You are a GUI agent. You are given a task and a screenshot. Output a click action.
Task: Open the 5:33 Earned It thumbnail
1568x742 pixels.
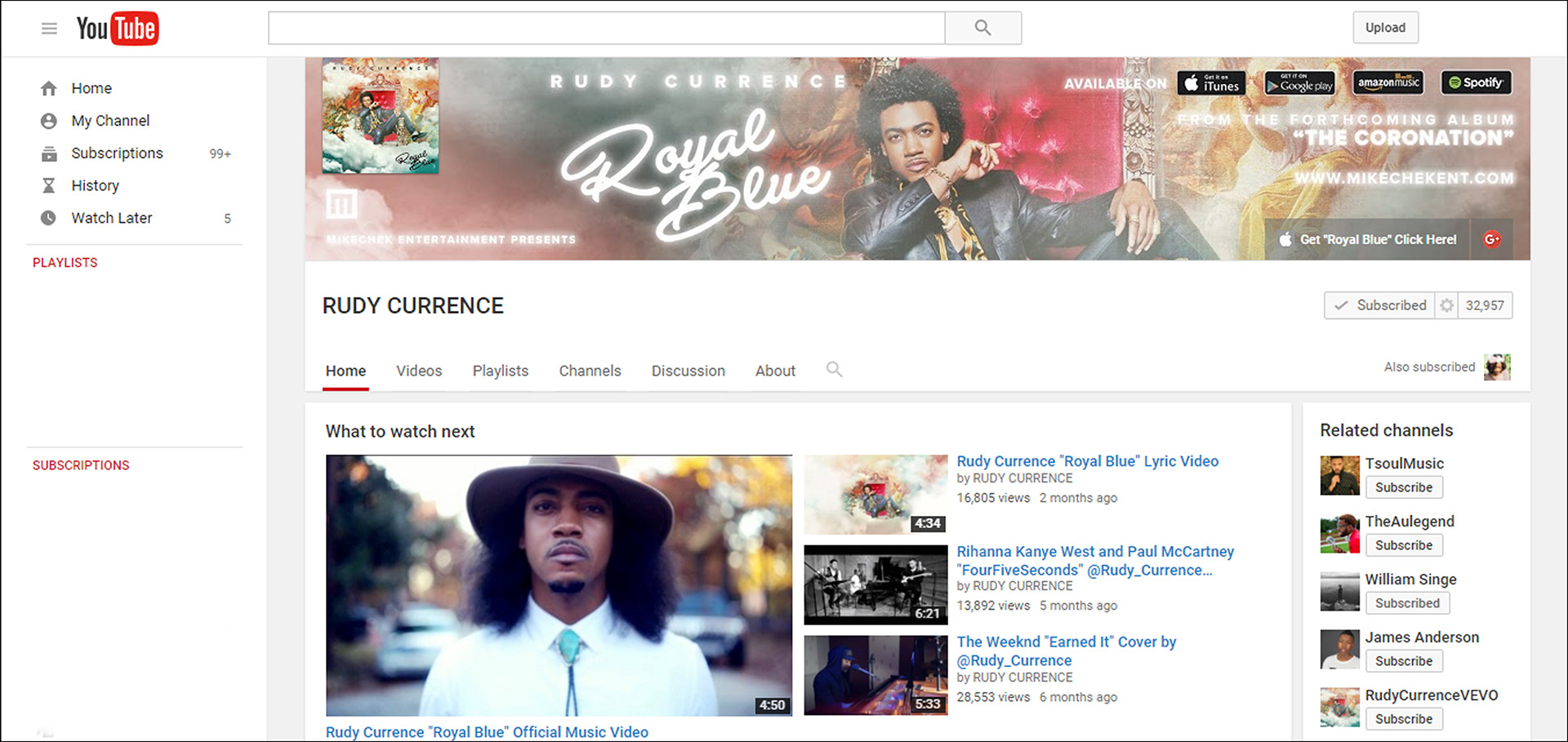click(875, 676)
